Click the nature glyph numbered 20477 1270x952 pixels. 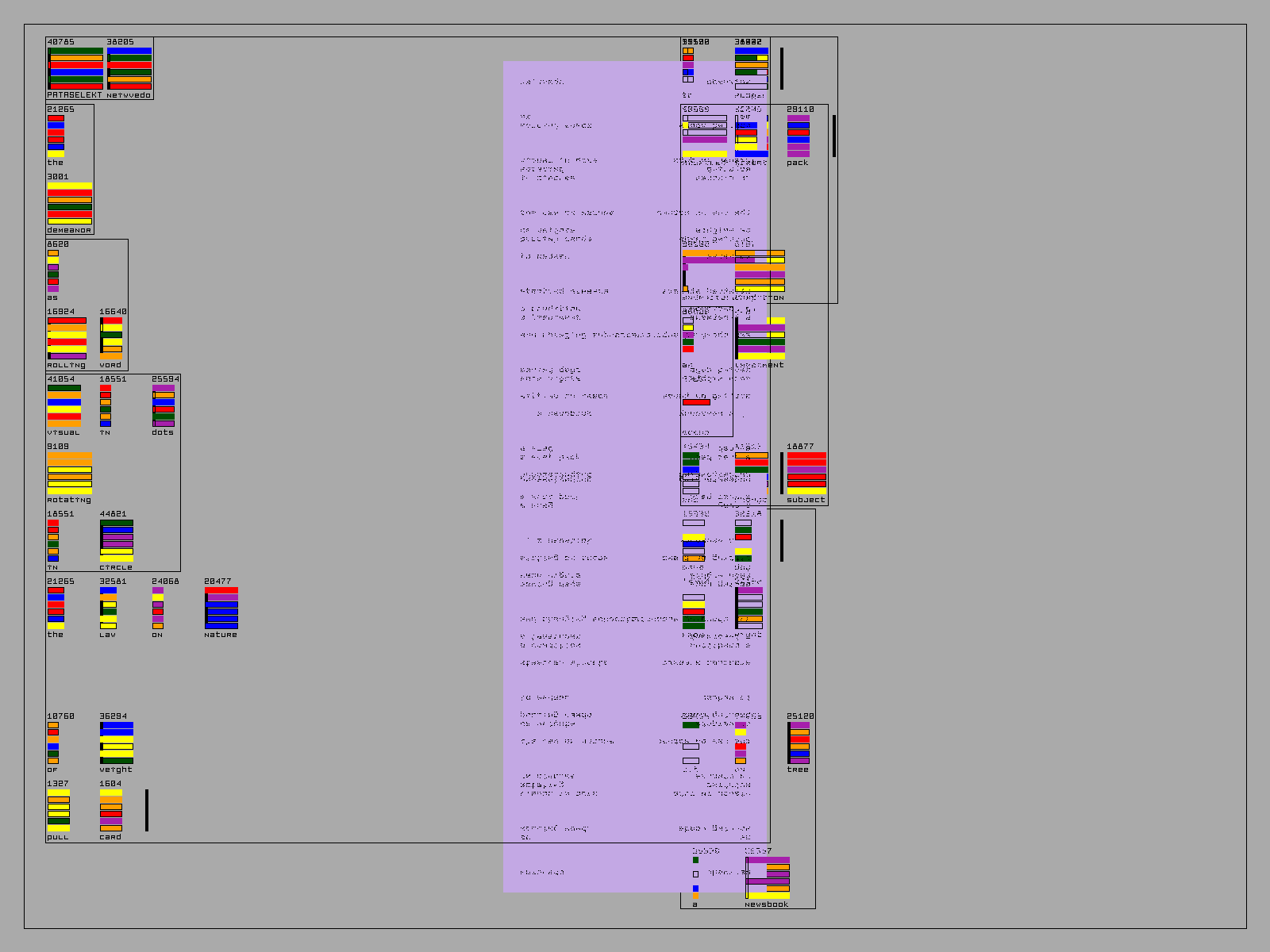click(221, 608)
